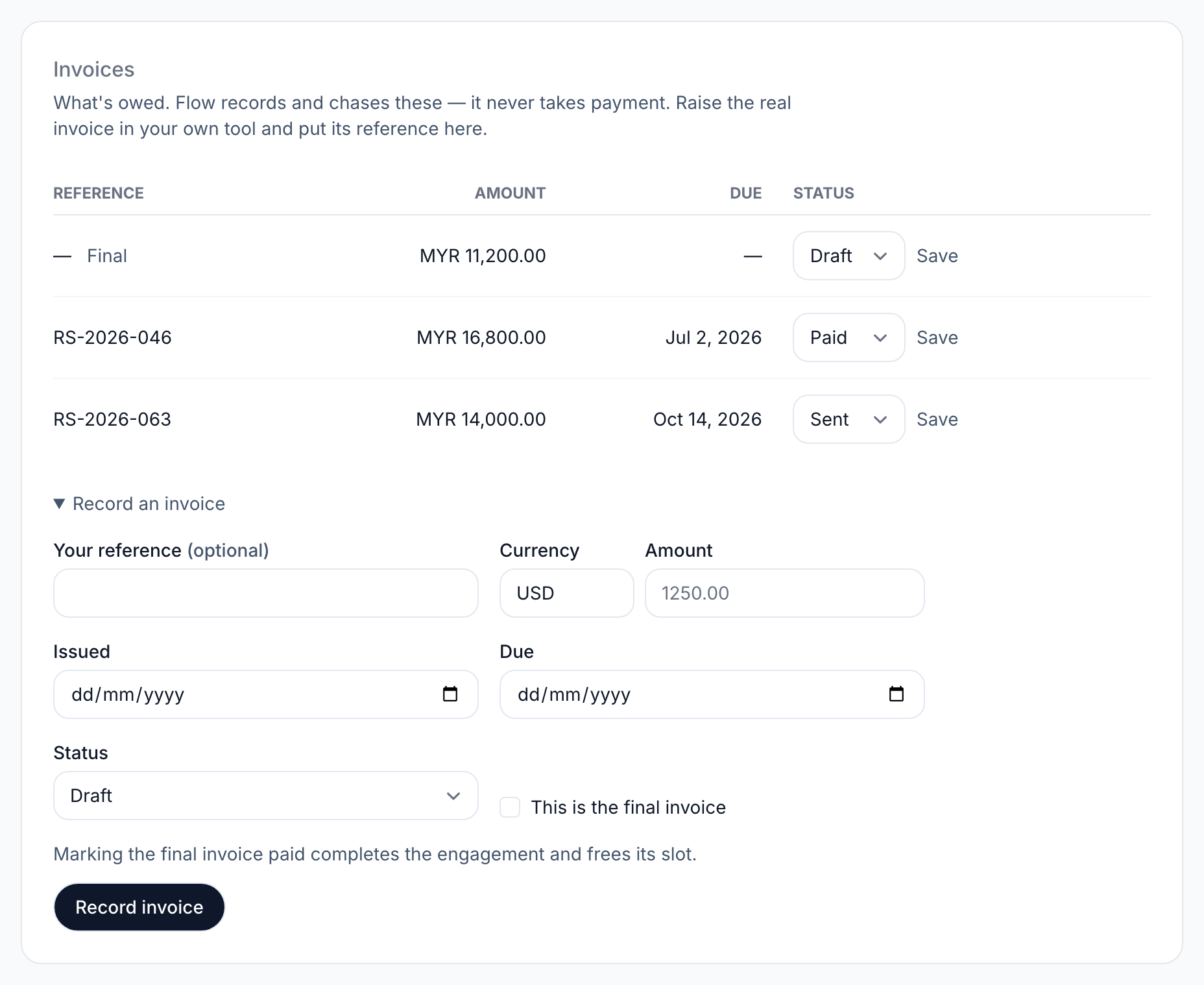The image size is (1204, 985).
Task: Open the Issued date calendar picker icon
Action: 450,694
